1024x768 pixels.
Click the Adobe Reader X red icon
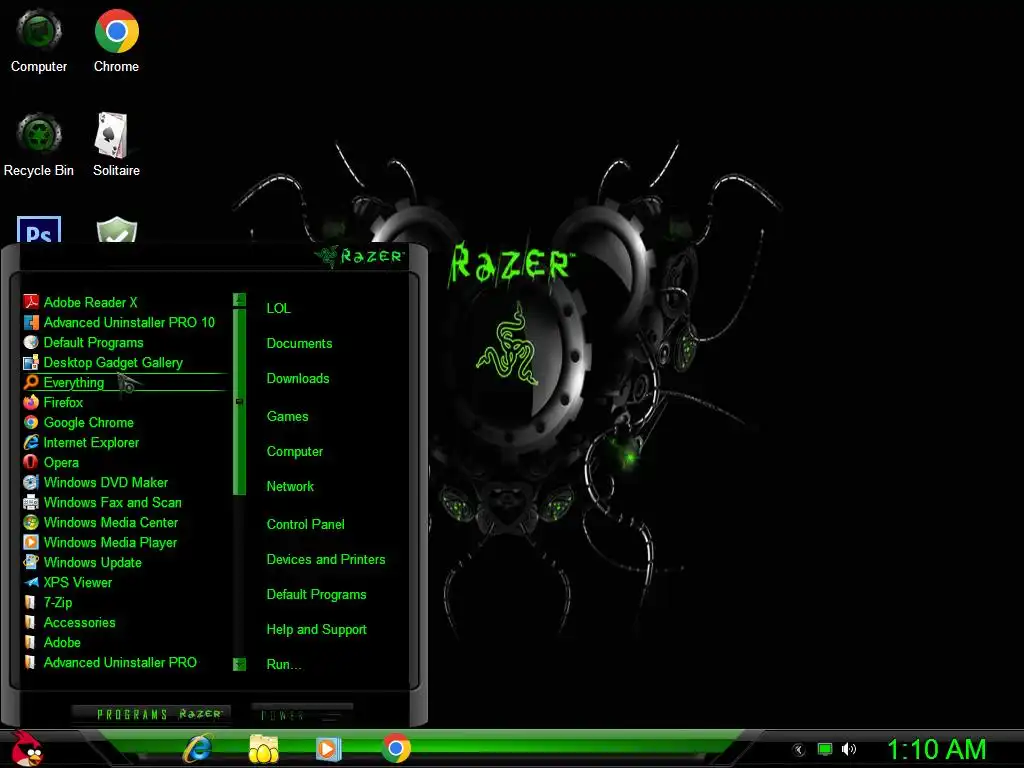(31, 302)
